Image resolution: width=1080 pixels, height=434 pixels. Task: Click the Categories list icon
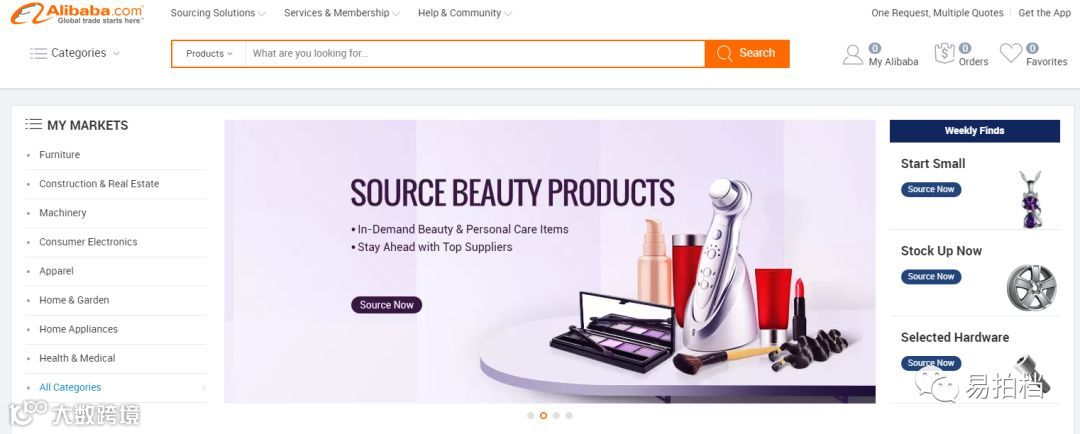(x=39, y=53)
